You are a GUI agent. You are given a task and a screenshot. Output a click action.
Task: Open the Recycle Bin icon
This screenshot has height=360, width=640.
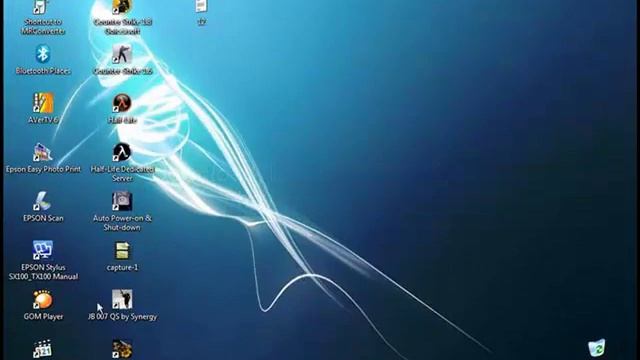click(x=597, y=348)
